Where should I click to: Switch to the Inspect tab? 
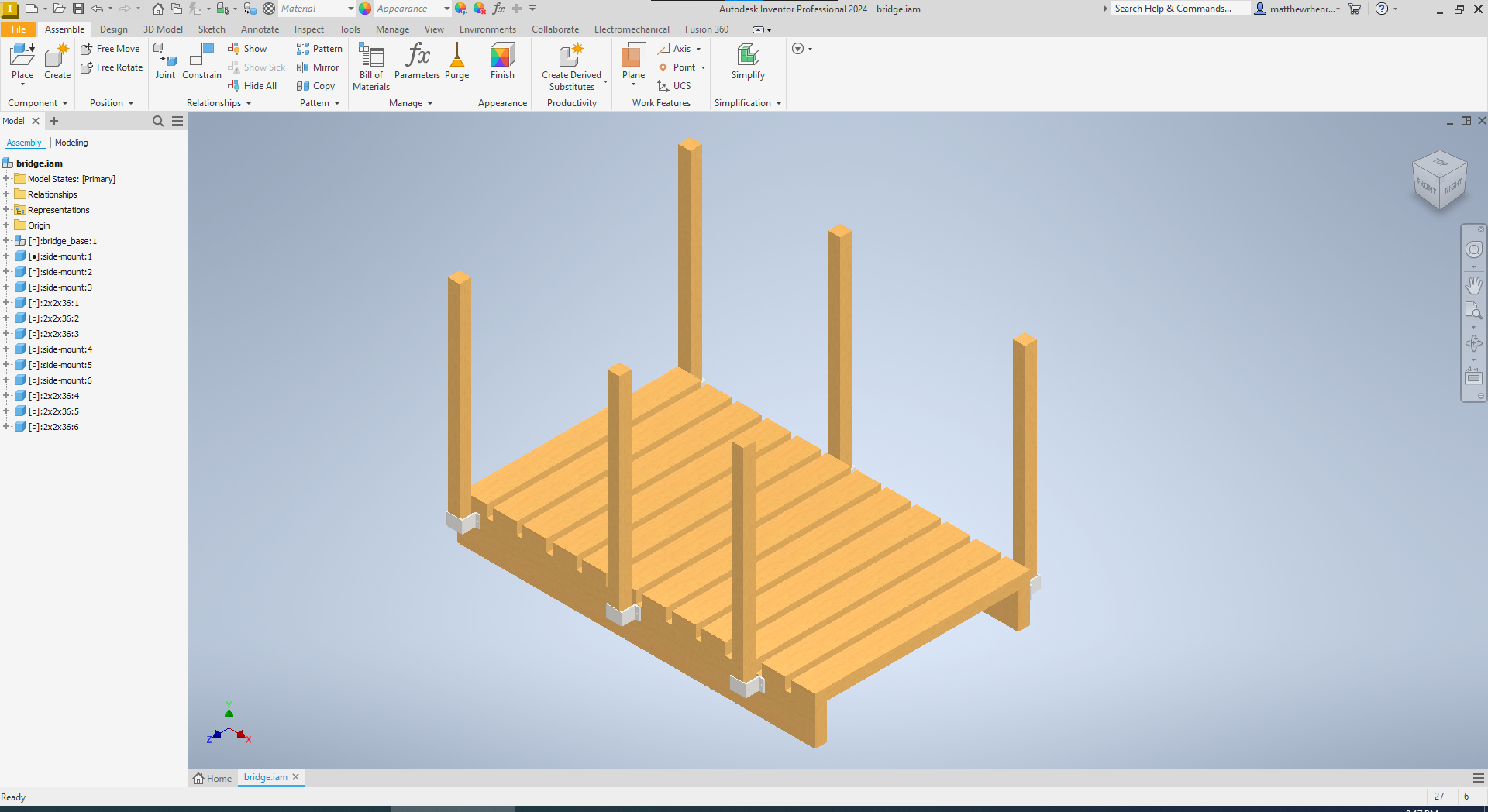pos(309,29)
